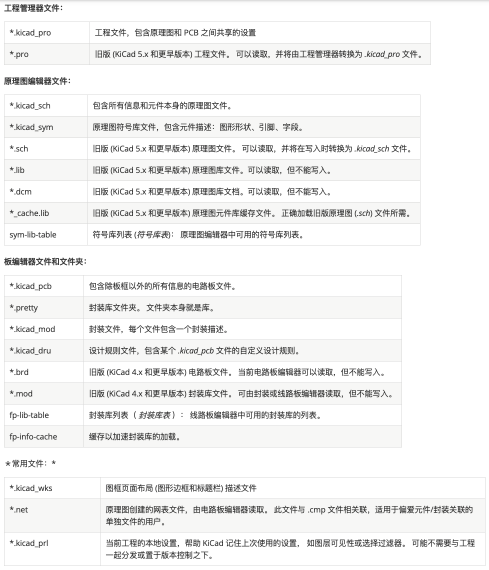The height and width of the screenshot is (570, 489).
Task: Click the *.kicad_pro table cell
Action: pyautogui.click(x=47, y=33)
